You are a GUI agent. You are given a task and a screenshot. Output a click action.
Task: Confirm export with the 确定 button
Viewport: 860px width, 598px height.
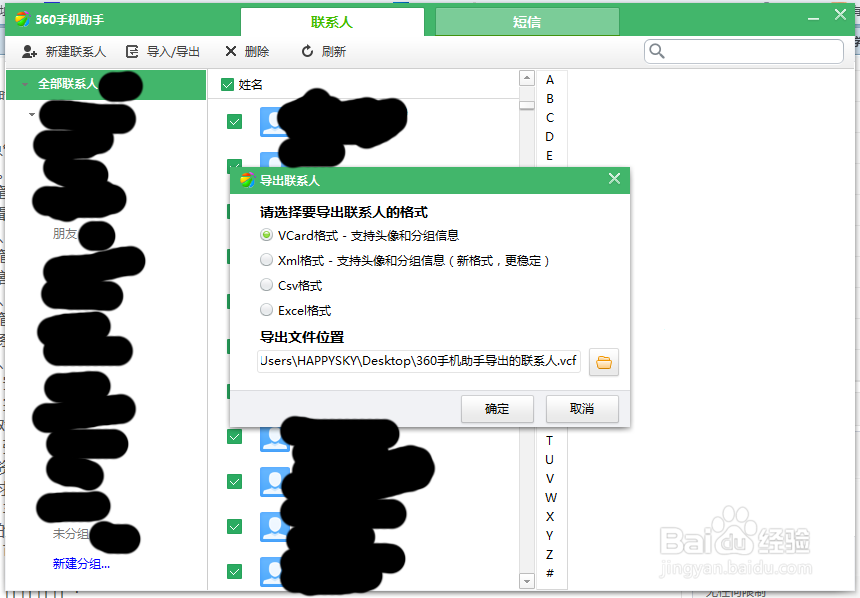(497, 409)
